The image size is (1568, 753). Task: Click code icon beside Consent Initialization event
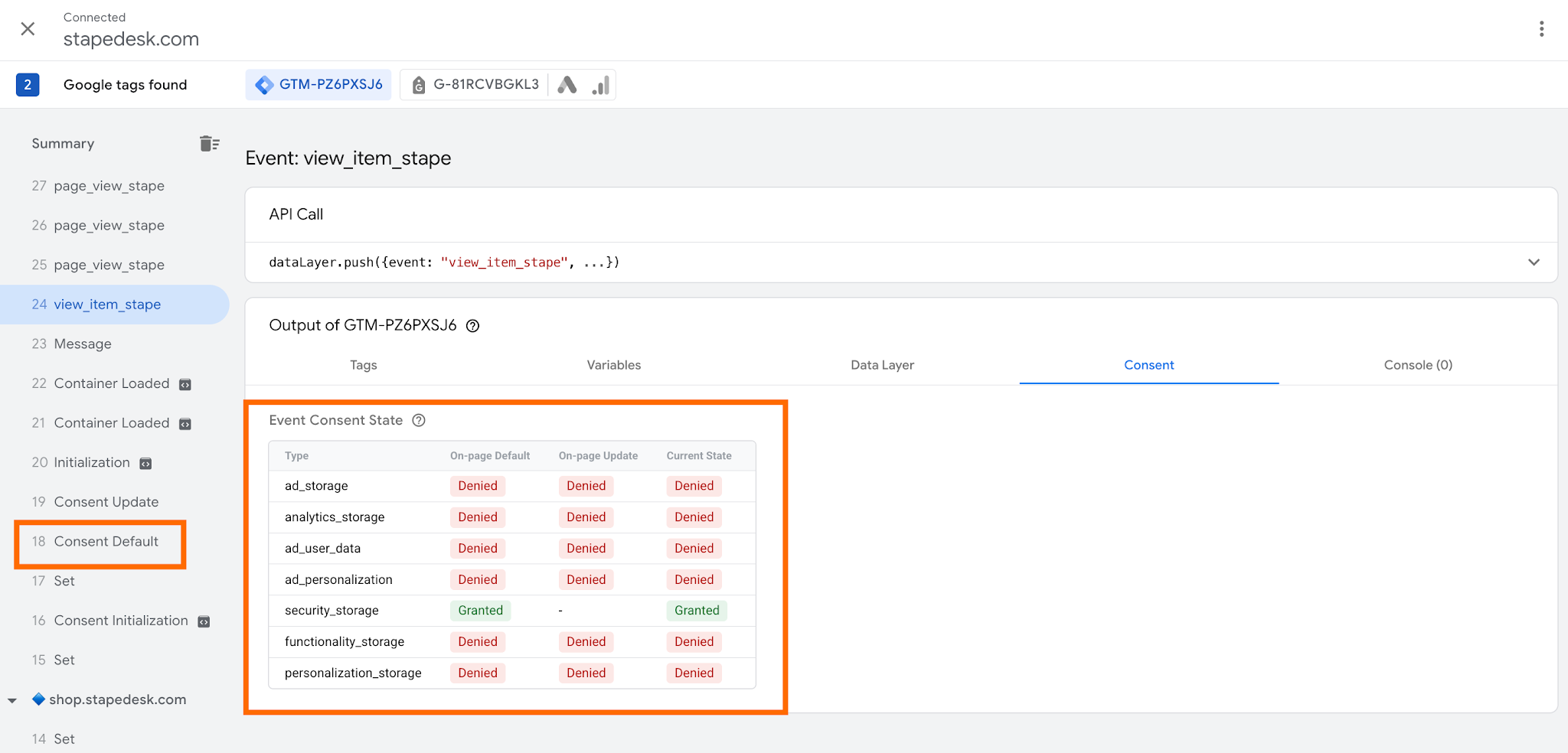pyautogui.click(x=204, y=621)
